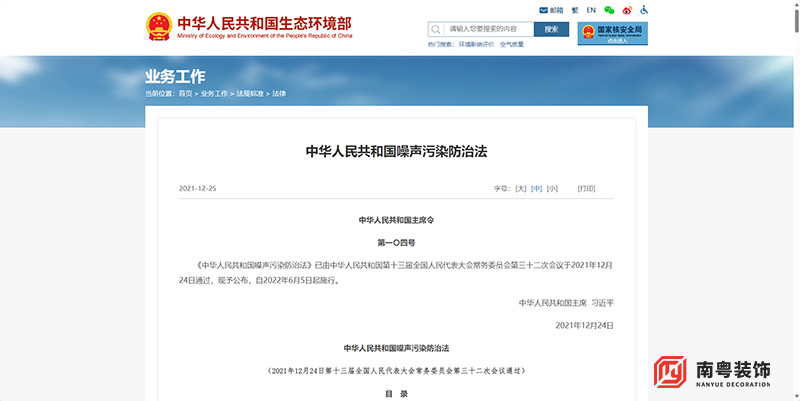Go to 首页 in breadcrumb
800x401 pixels.
pos(185,94)
